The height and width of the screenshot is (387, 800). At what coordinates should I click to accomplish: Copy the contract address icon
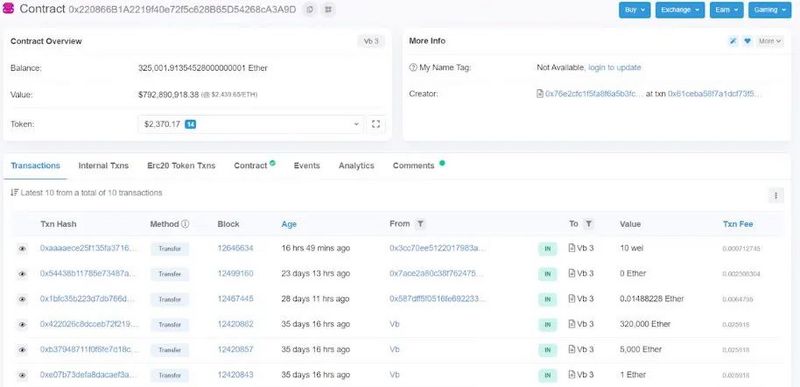309,10
